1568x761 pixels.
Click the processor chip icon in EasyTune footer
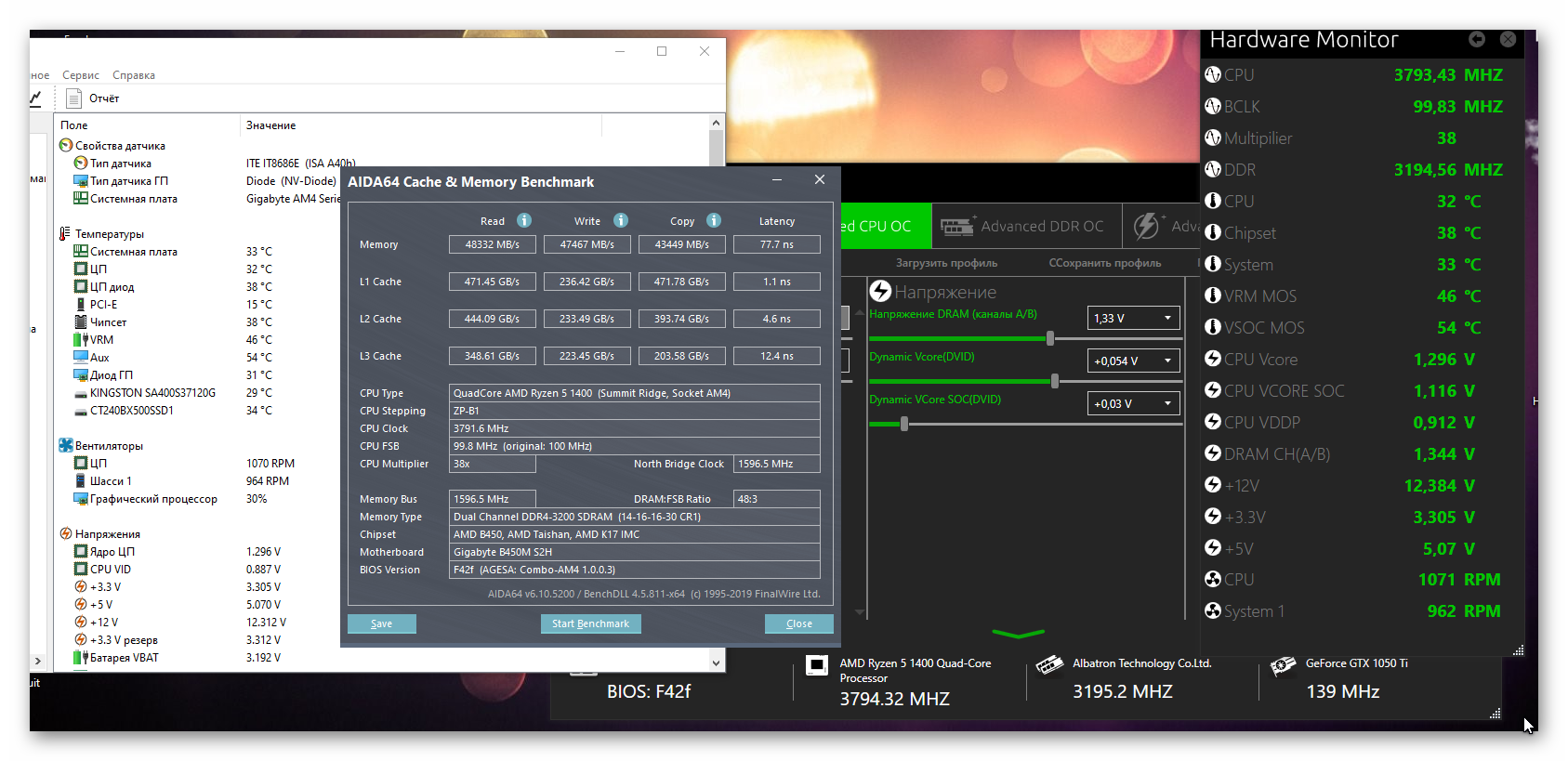pyautogui.click(x=817, y=665)
